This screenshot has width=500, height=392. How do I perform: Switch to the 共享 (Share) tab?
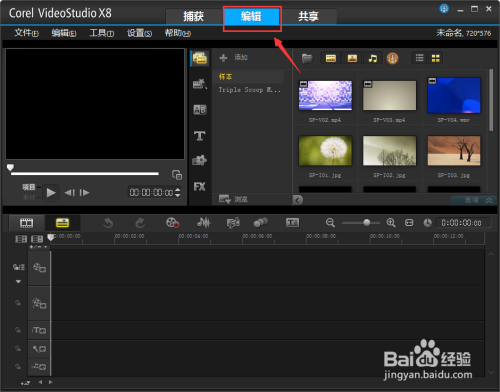308,16
